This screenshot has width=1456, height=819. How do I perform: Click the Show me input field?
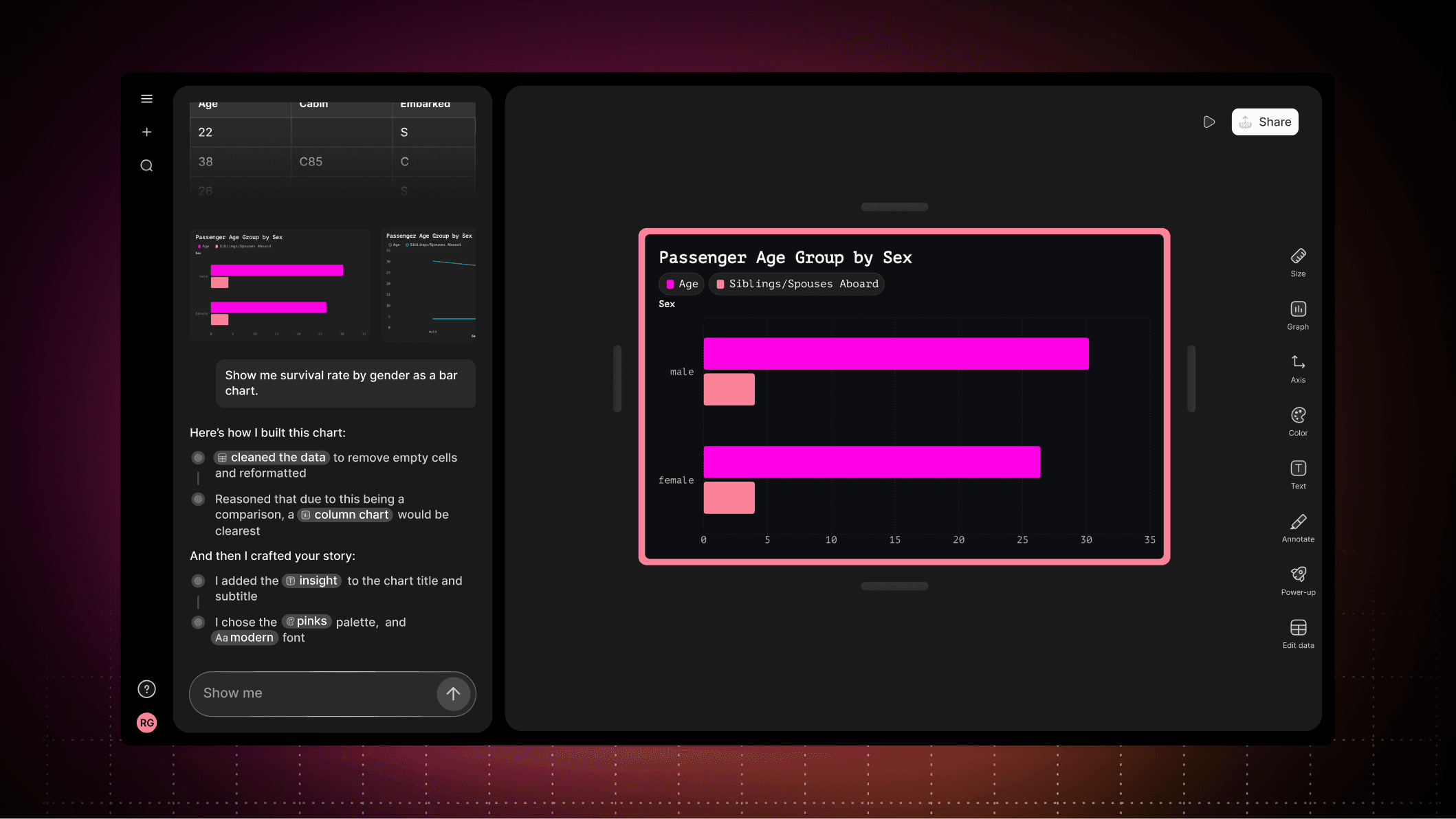[313, 693]
